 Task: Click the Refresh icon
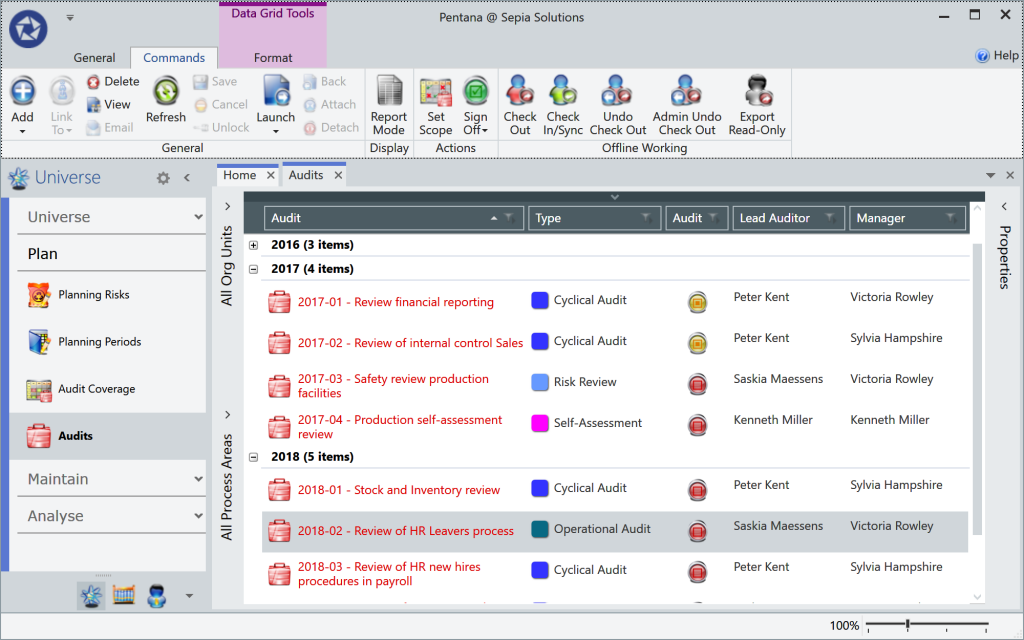[x=165, y=93]
